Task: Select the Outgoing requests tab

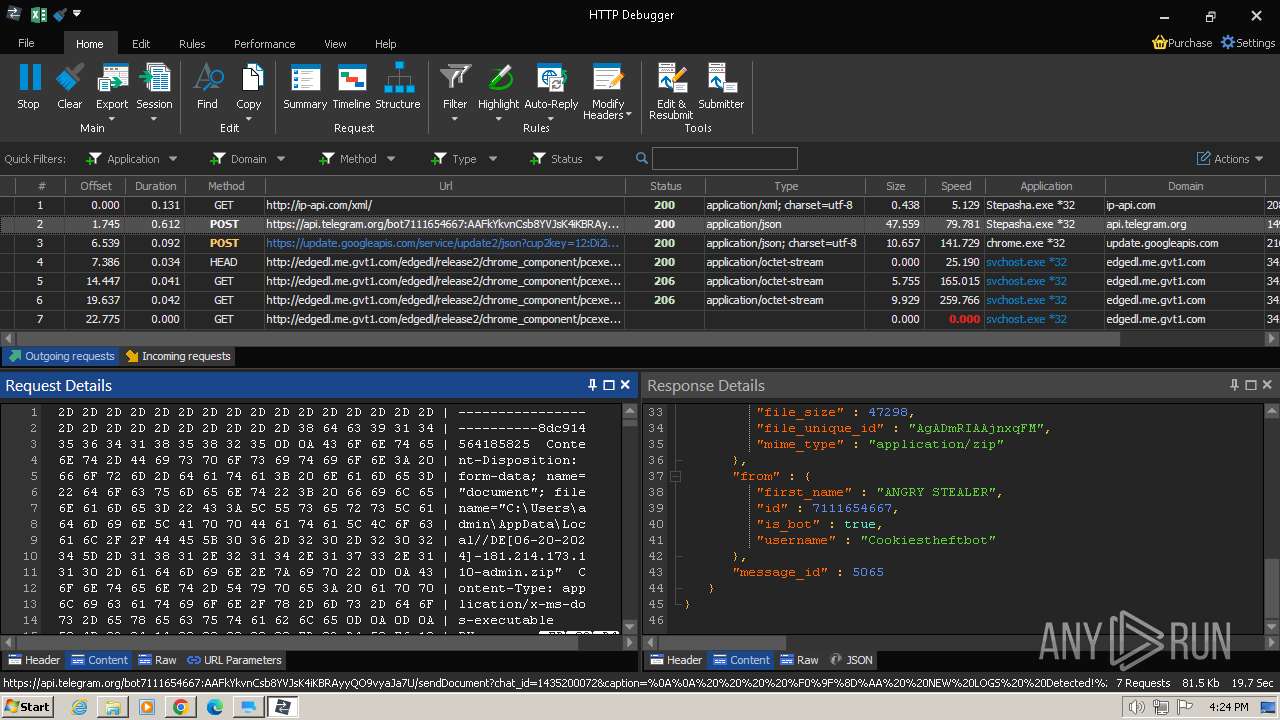Action: point(61,356)
